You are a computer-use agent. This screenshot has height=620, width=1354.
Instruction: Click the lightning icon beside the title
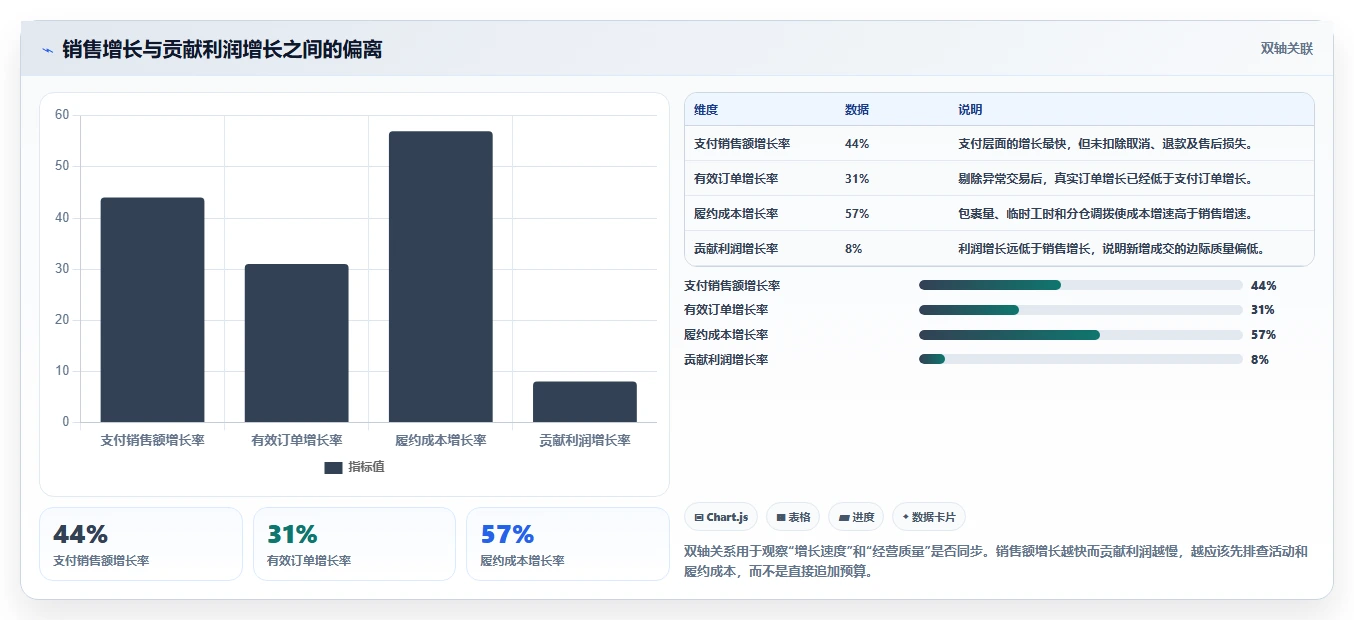(x=47, y=49)
